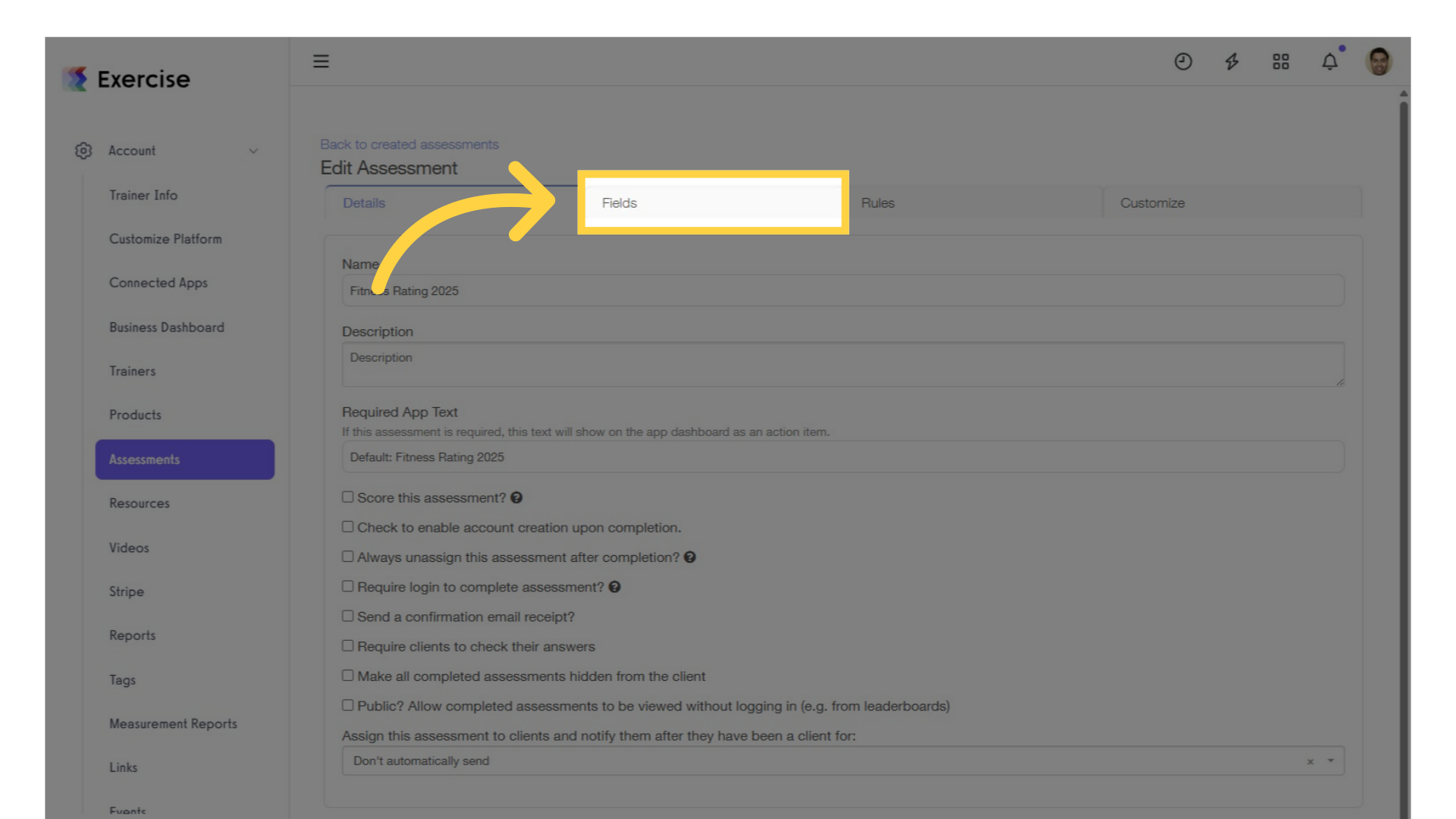Screen dimensions: 1456x819
Task: Open the apps grid icon
Action: point(1281,61)
